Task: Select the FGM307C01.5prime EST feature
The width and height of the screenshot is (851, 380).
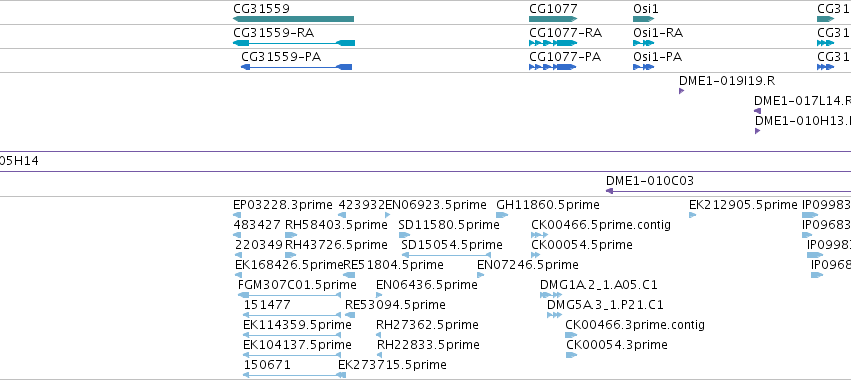Action: click(289, 295)
